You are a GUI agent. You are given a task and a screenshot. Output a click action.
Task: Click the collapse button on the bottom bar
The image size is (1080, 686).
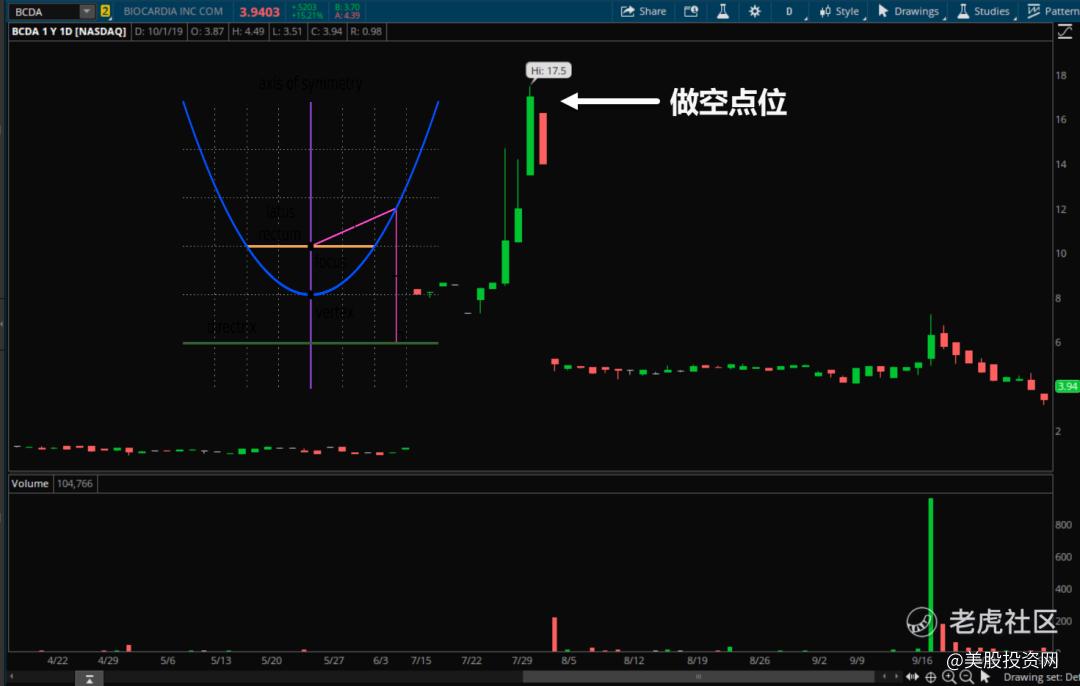pos(90,679)
